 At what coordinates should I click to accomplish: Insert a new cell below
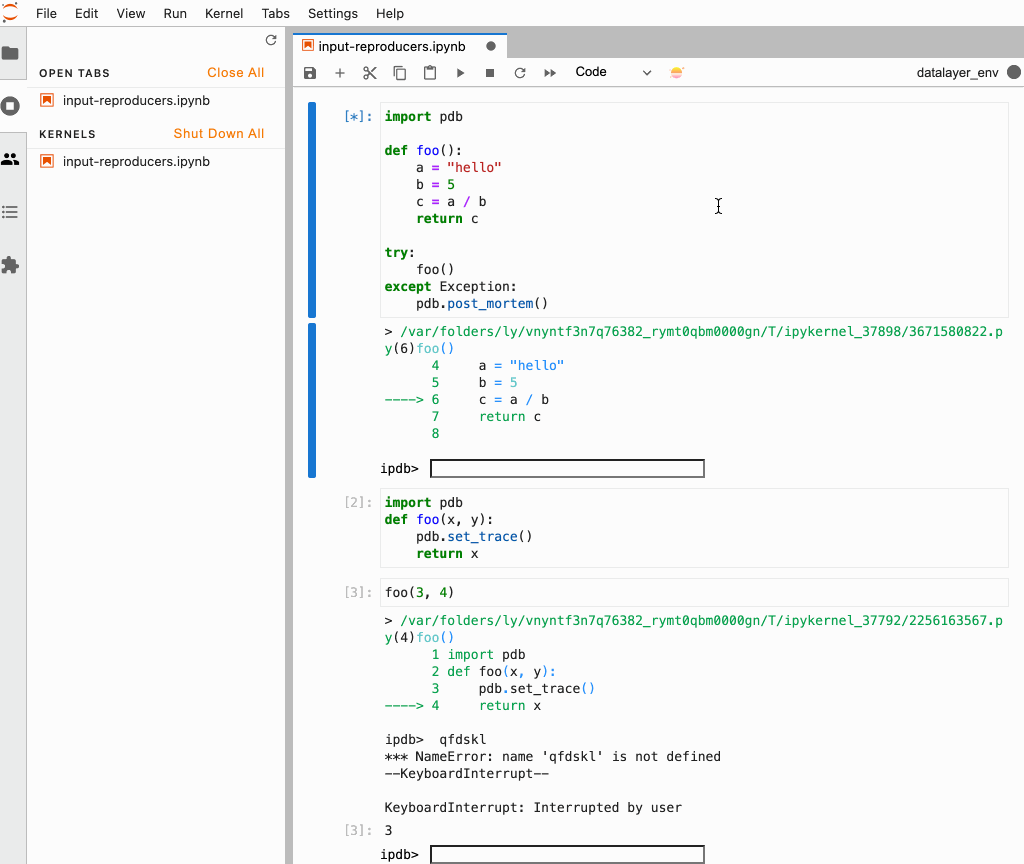(340, 72)
